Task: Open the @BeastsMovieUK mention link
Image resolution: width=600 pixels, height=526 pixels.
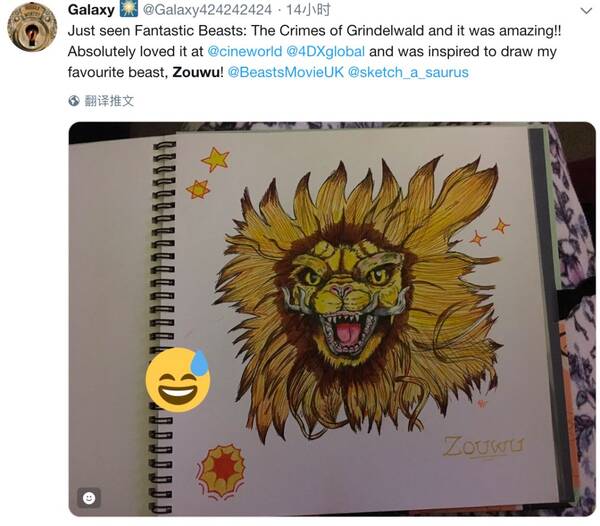Action: pyautogui.click(x=286, y=72)
